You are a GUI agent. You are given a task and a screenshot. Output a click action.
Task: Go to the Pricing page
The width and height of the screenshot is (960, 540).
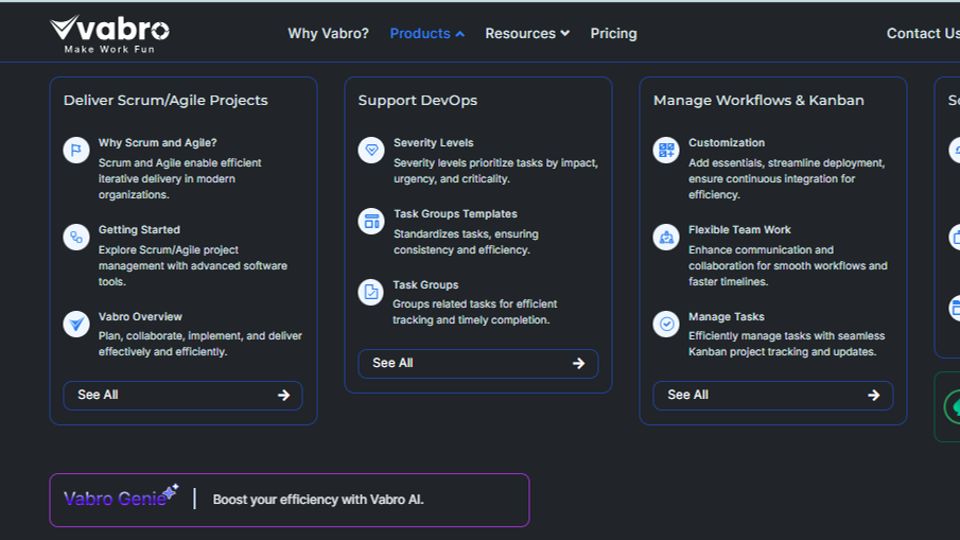pos(613,33)
